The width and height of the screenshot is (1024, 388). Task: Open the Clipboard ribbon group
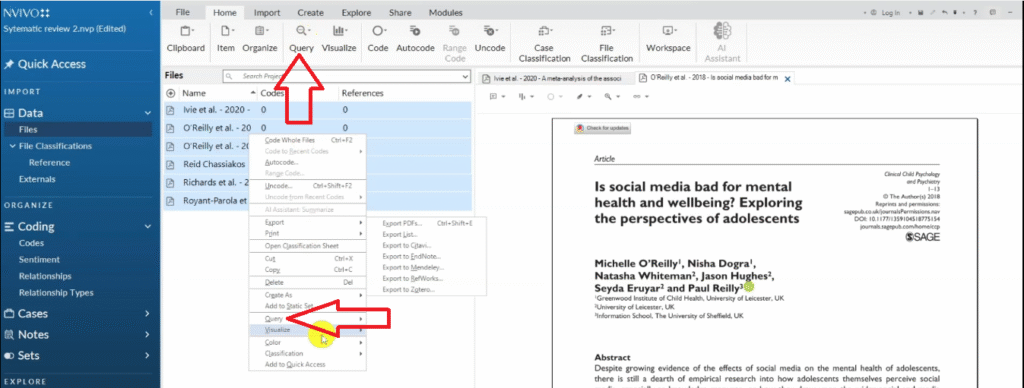pyautogui.click(x=185, y=39)
